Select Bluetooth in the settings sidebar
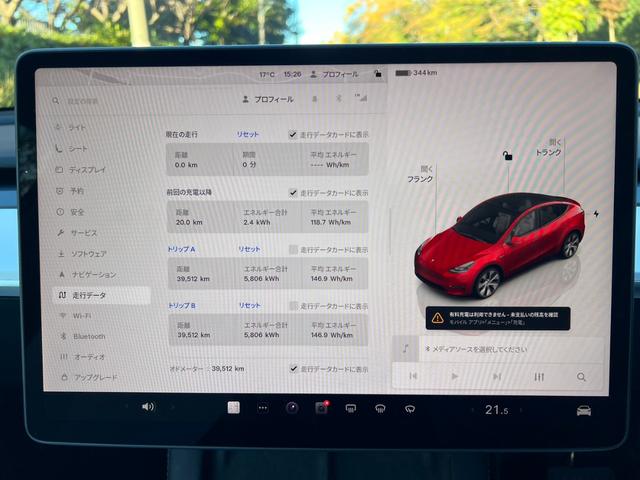Screen dimensions: 640x480 pos(88,337)
